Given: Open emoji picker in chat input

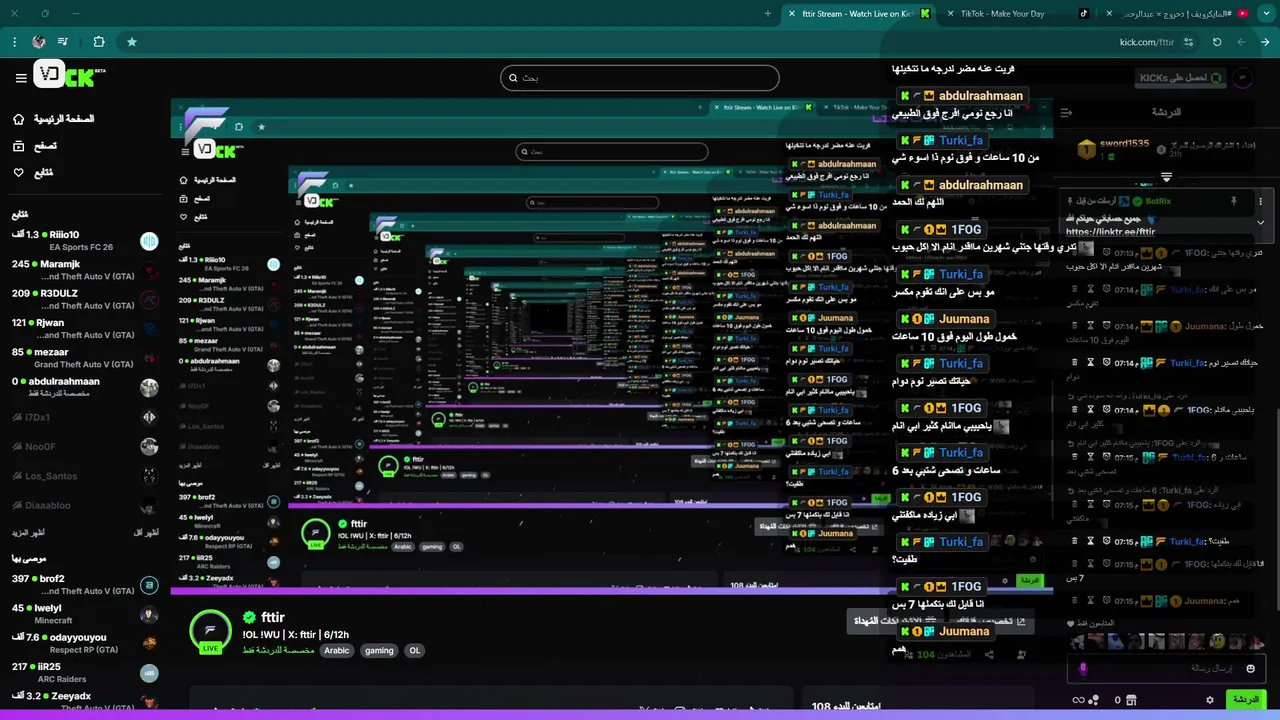Looking at the screenshot, I should click(x=1250, y=668).
